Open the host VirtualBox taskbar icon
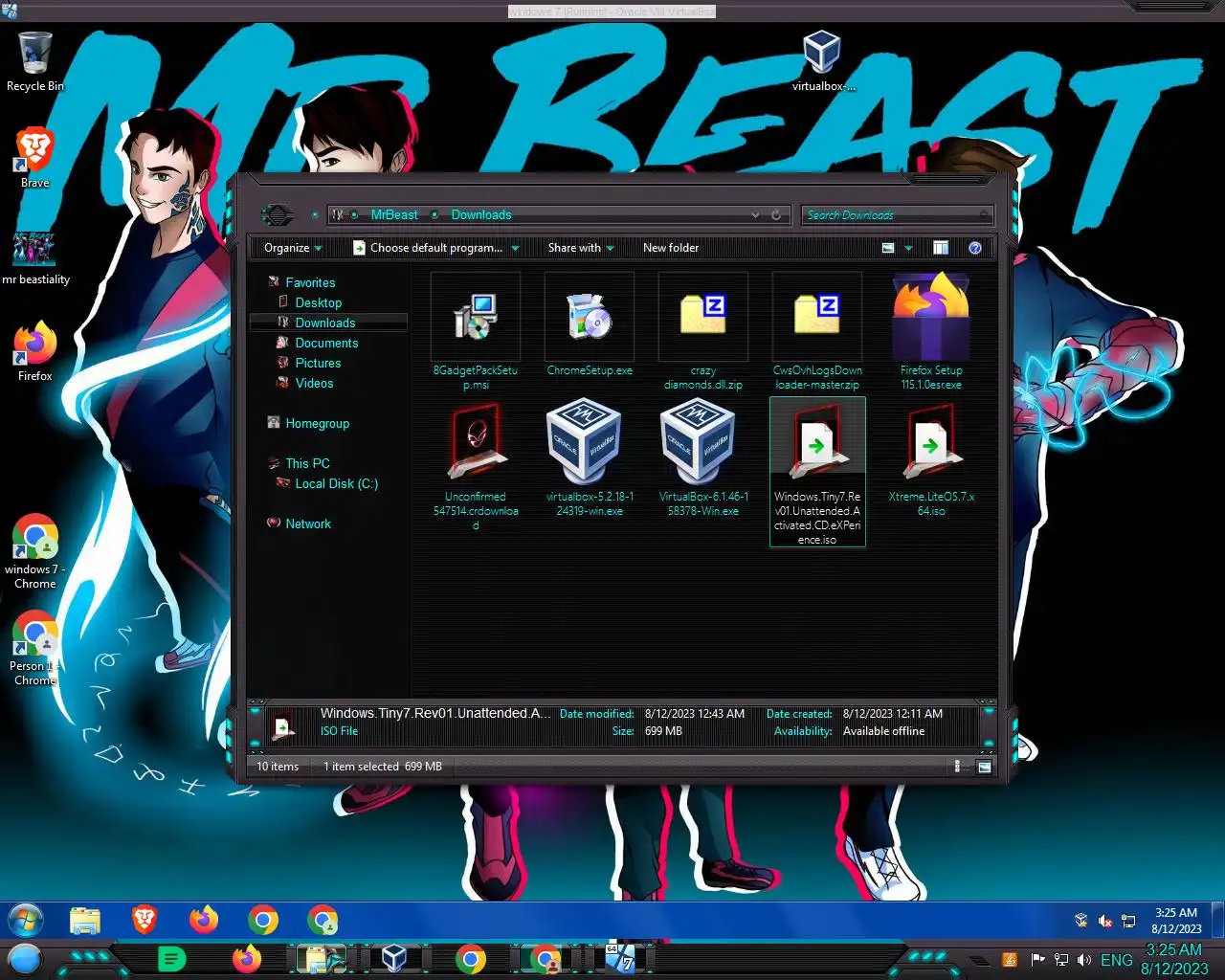Viewport: 1225px width, 980px height. [x=394, y=959]
